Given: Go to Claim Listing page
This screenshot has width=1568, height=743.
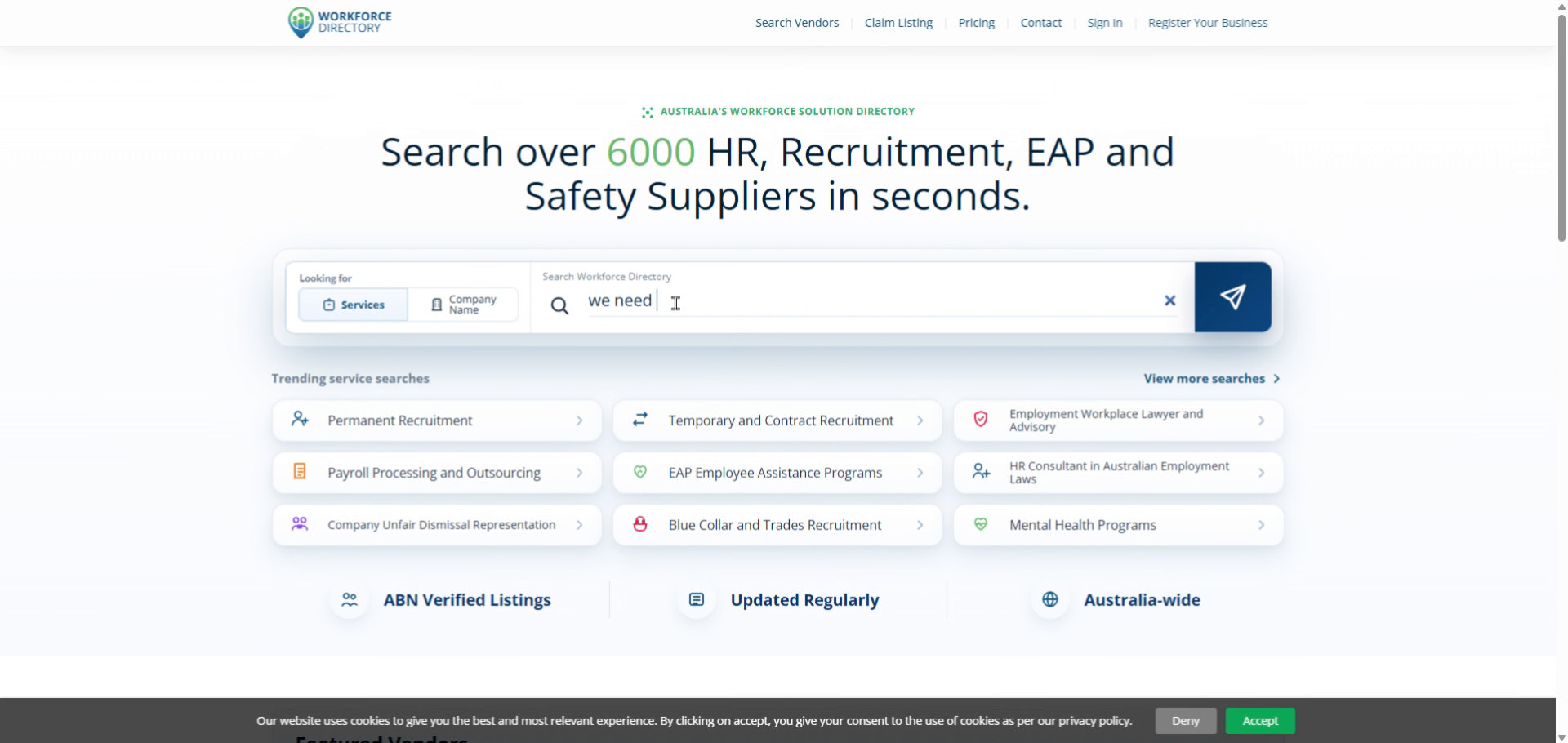Looking at the screenshot, I should [x=898, y=23].
